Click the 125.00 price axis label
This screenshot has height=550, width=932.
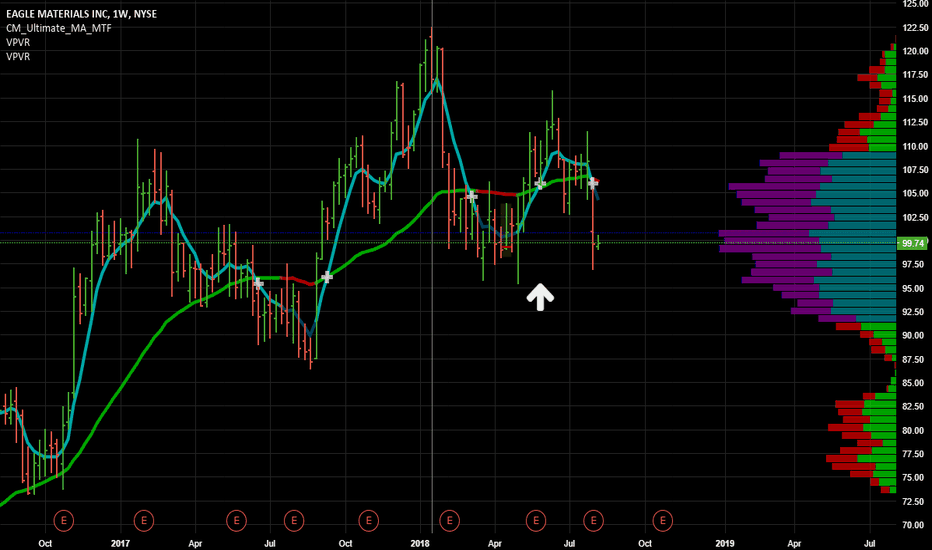tap(915, 4)
